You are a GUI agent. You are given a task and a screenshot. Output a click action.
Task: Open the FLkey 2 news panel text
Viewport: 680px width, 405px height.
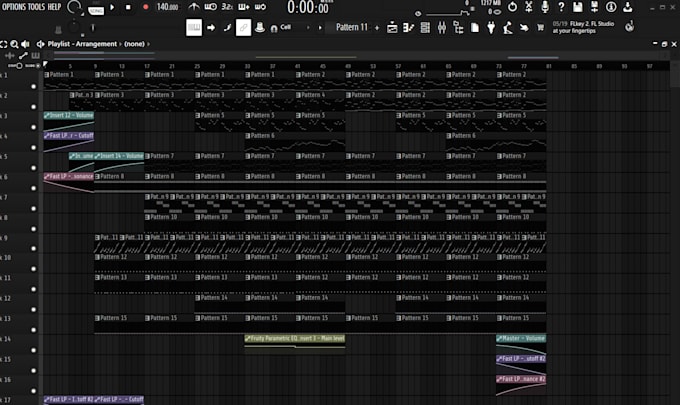pos(583,27)
